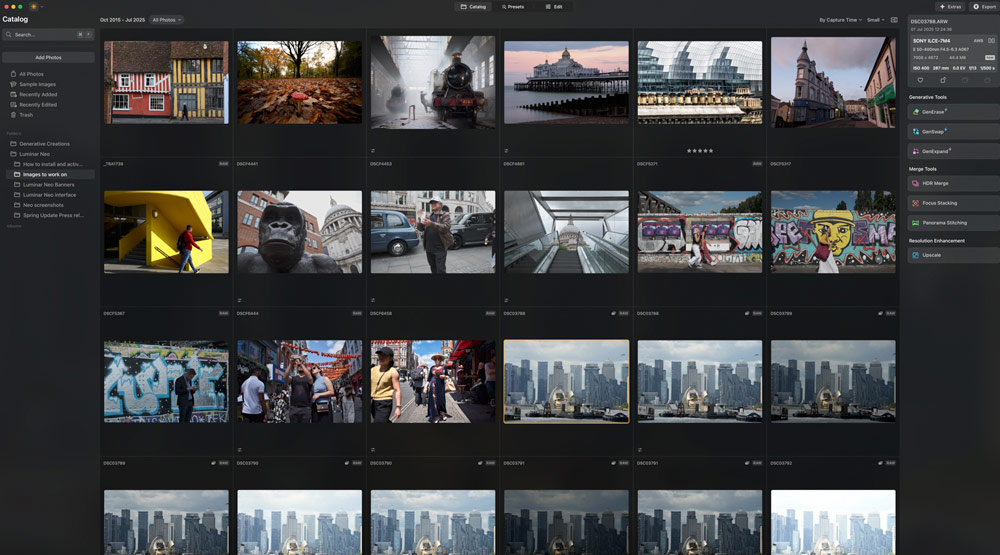Launch the GenExpand tool
Screen dimensions: 1000x555
[x=953, y=151]
